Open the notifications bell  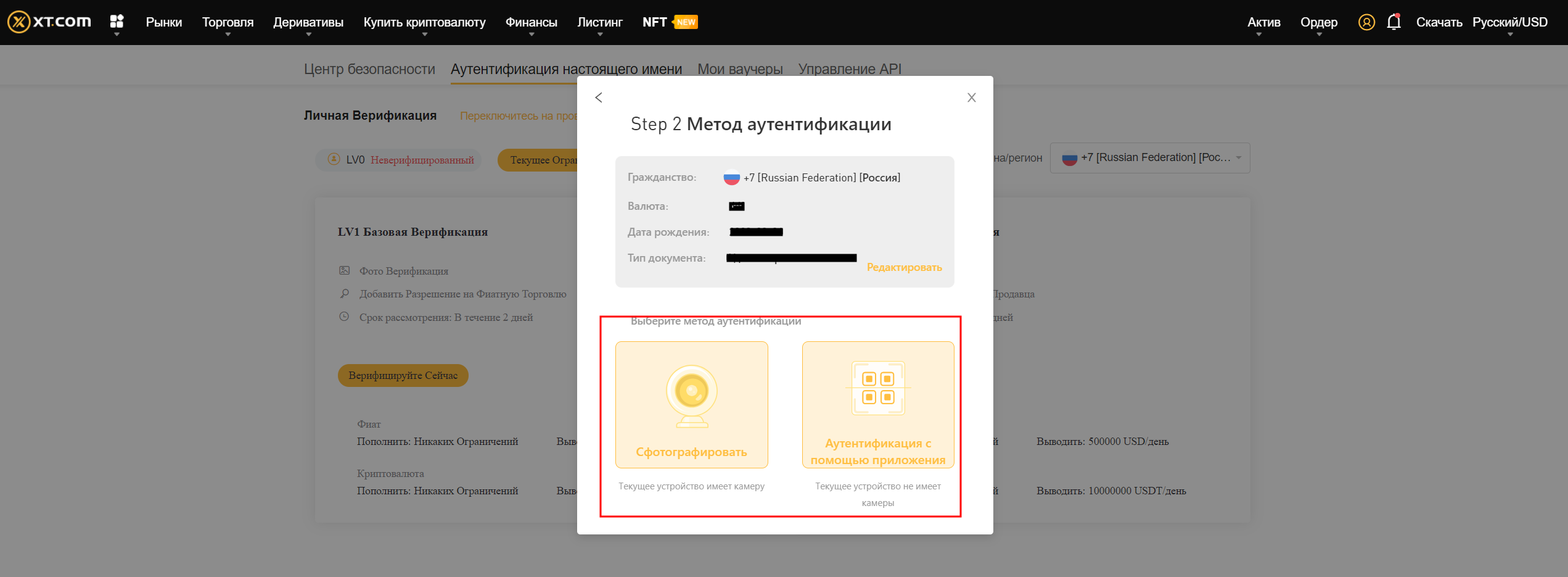(x=1394, y=22)
